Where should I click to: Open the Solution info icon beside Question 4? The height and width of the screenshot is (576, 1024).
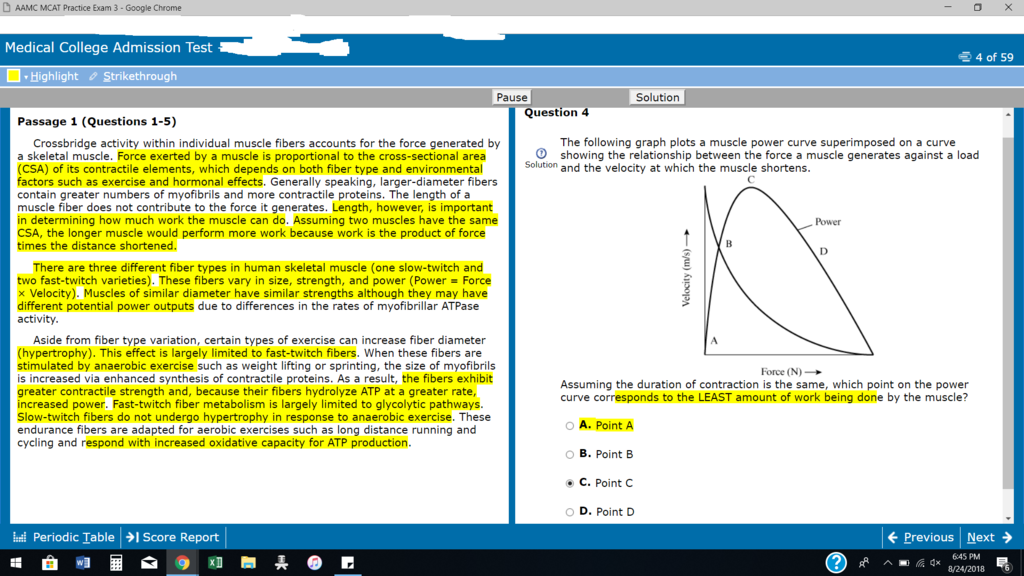[x=541, y=153]
